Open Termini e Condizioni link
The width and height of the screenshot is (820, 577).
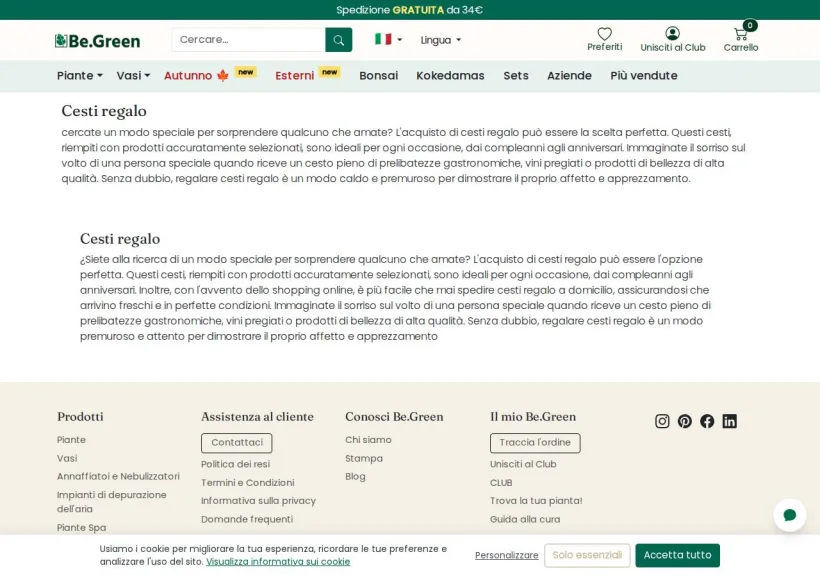coord(247,482)
